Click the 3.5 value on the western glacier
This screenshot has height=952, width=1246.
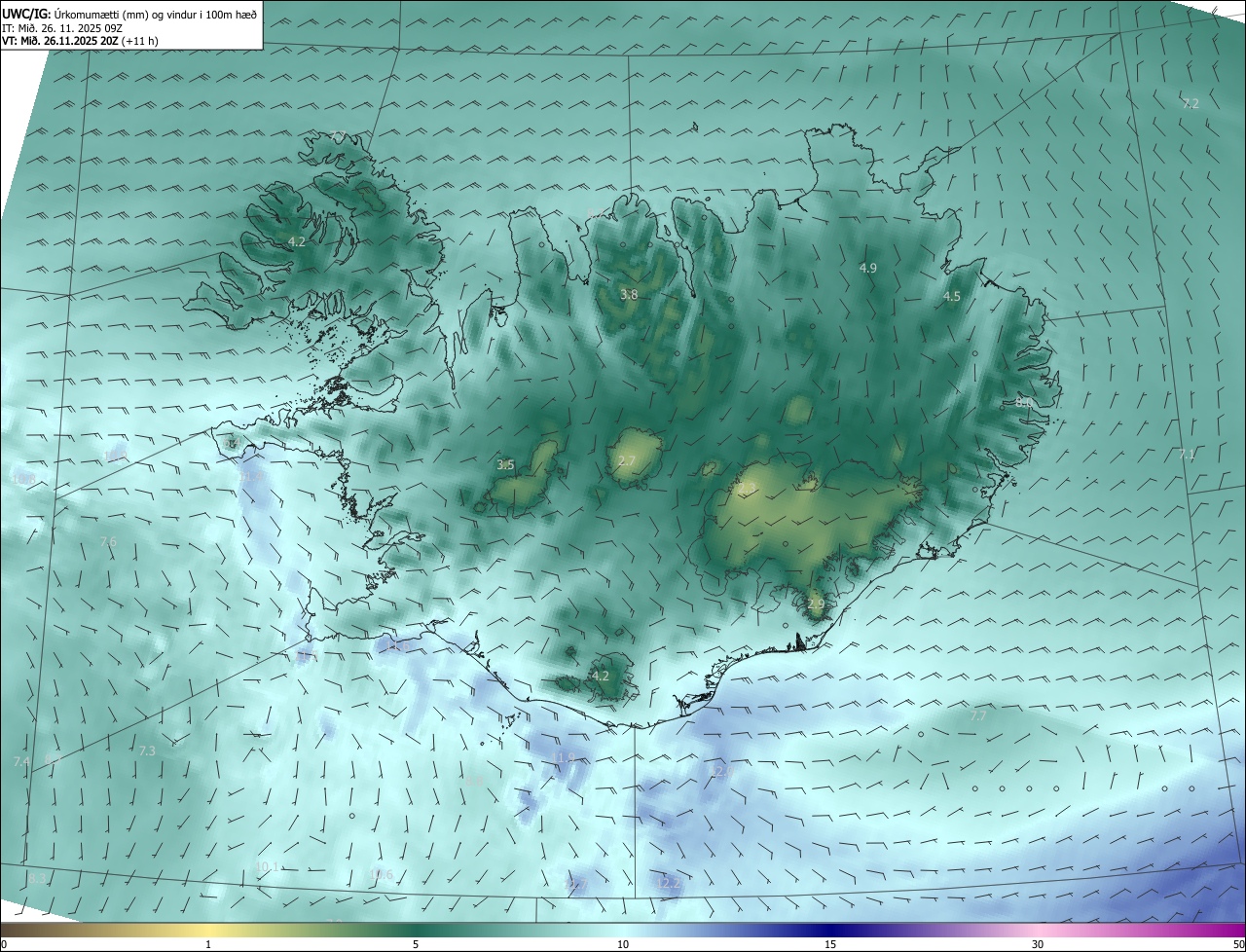505,465
